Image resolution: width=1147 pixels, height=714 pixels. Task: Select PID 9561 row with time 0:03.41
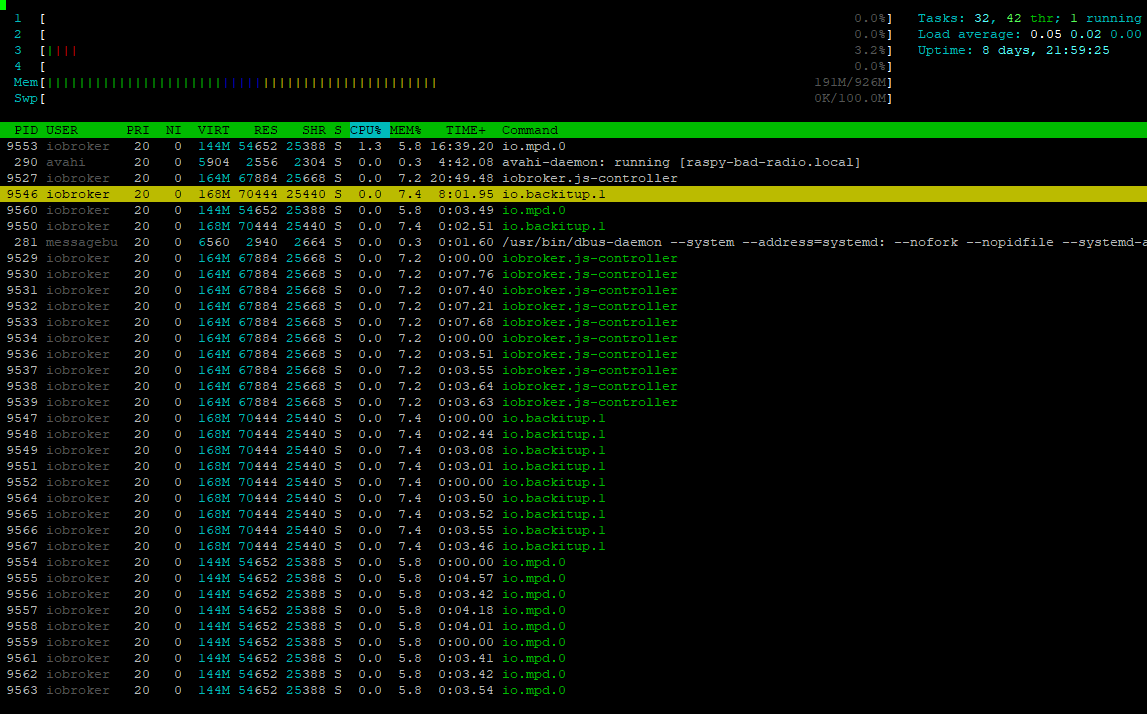574,658
